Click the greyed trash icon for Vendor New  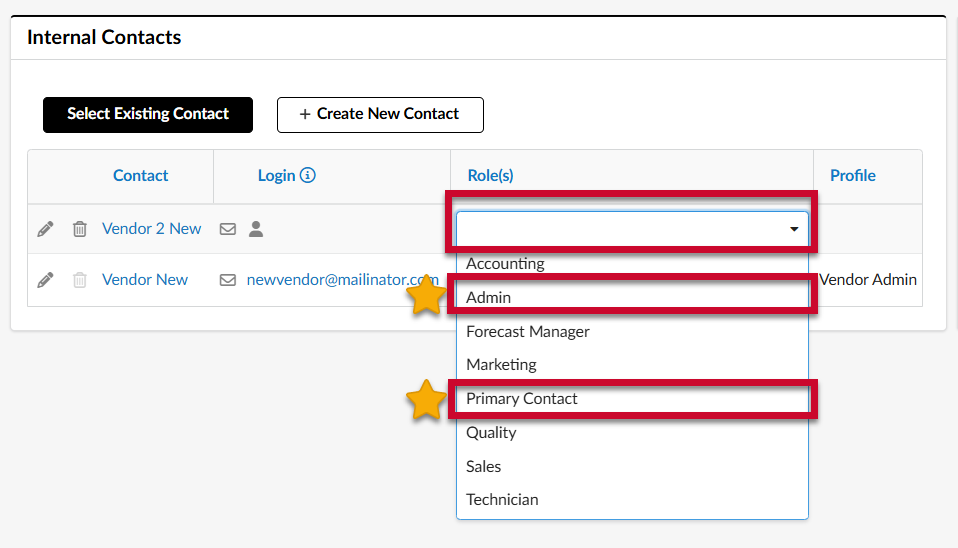tap(79, 280)
